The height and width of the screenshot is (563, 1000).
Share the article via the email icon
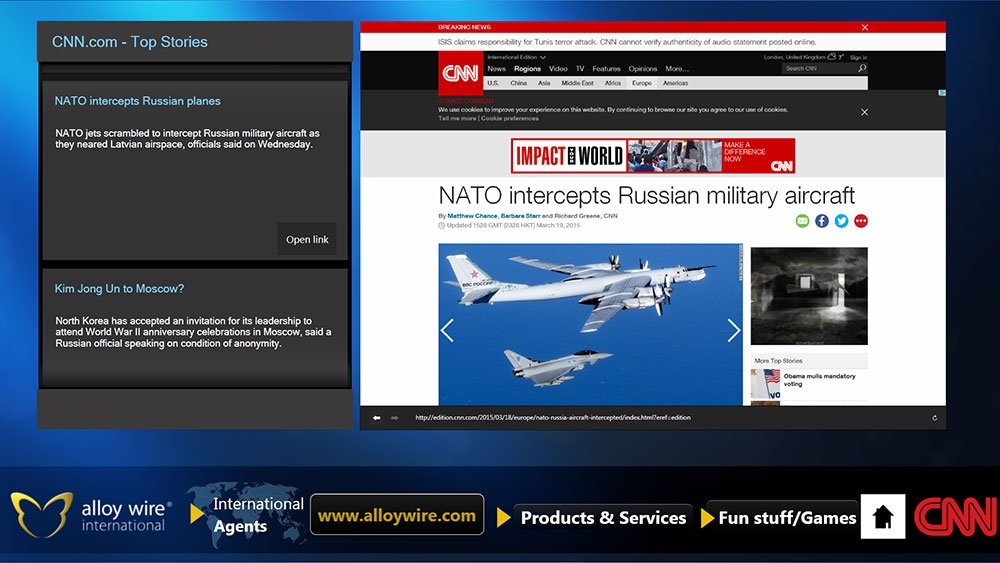point(802,221)
